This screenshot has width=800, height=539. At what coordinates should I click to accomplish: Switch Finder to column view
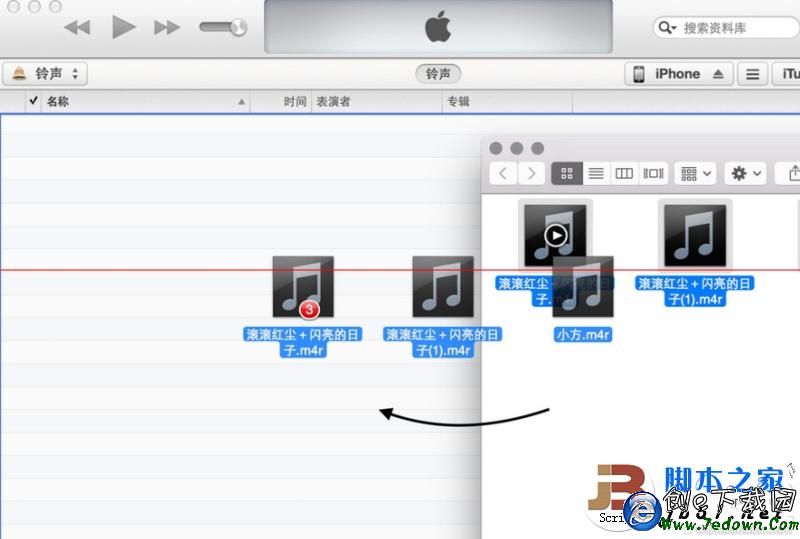coord(624,174)
